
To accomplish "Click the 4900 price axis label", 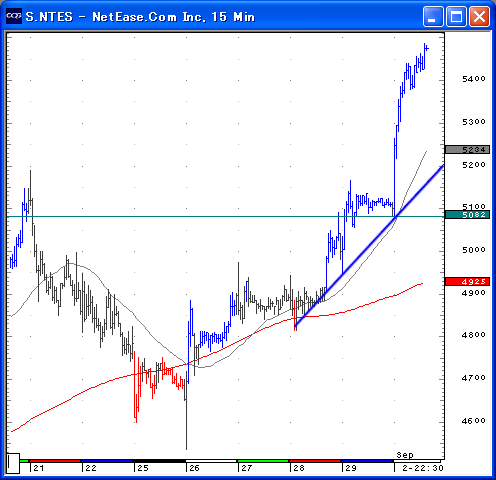I will tap(474, 293).
